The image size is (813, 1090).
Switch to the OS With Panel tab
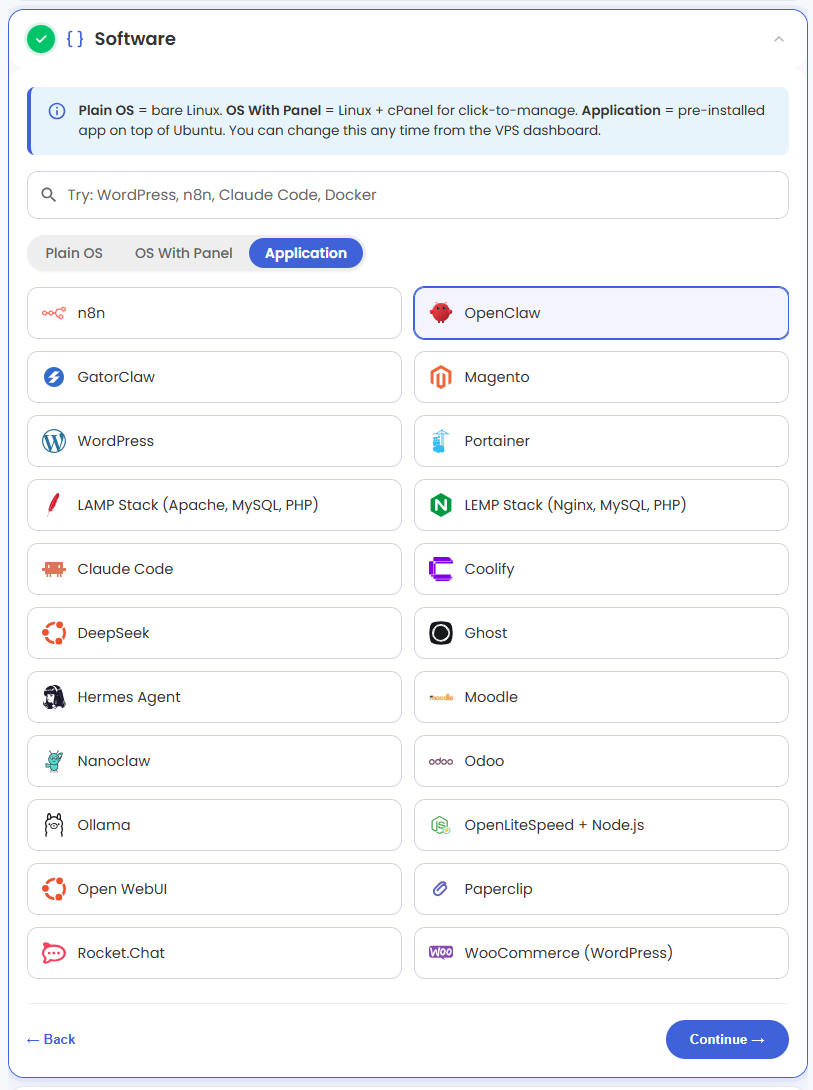(x=183, y=253)
